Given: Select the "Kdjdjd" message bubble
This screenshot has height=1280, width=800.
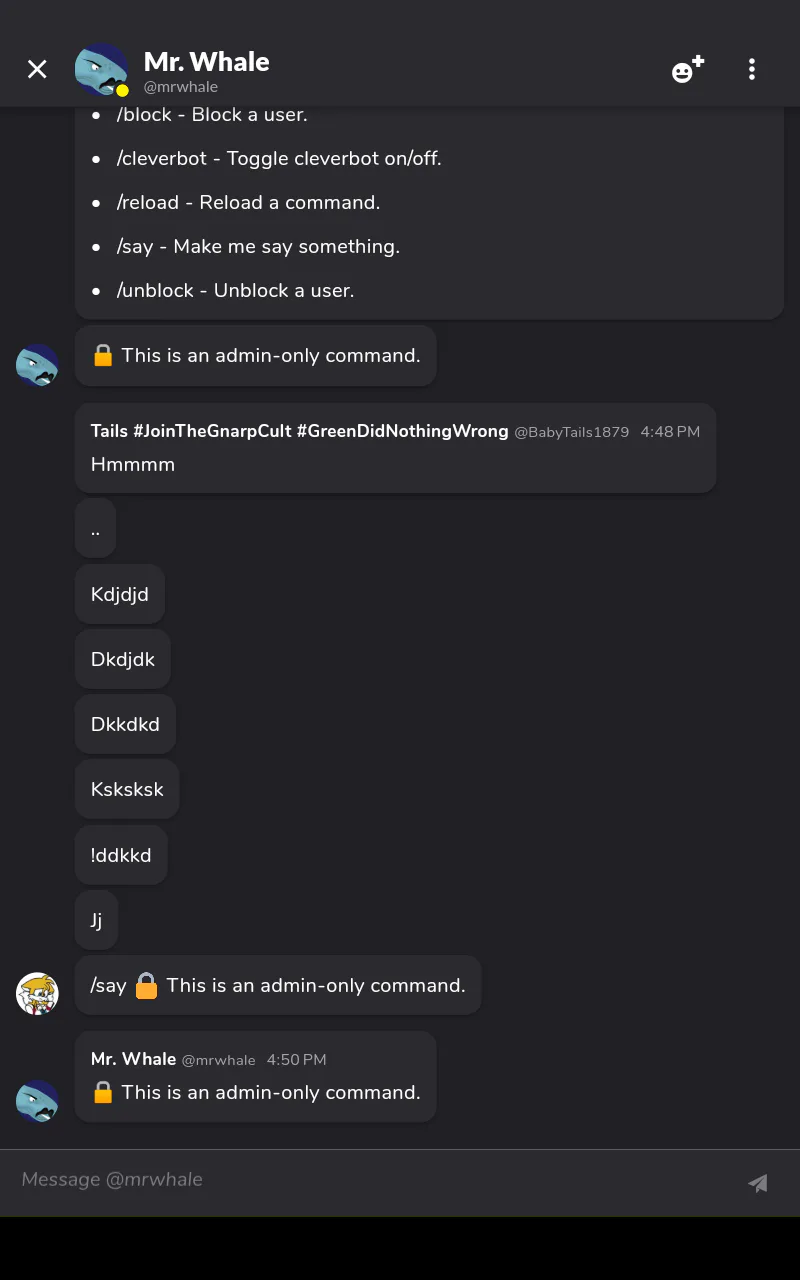Looking at the screenshot, I should (120, 594).
